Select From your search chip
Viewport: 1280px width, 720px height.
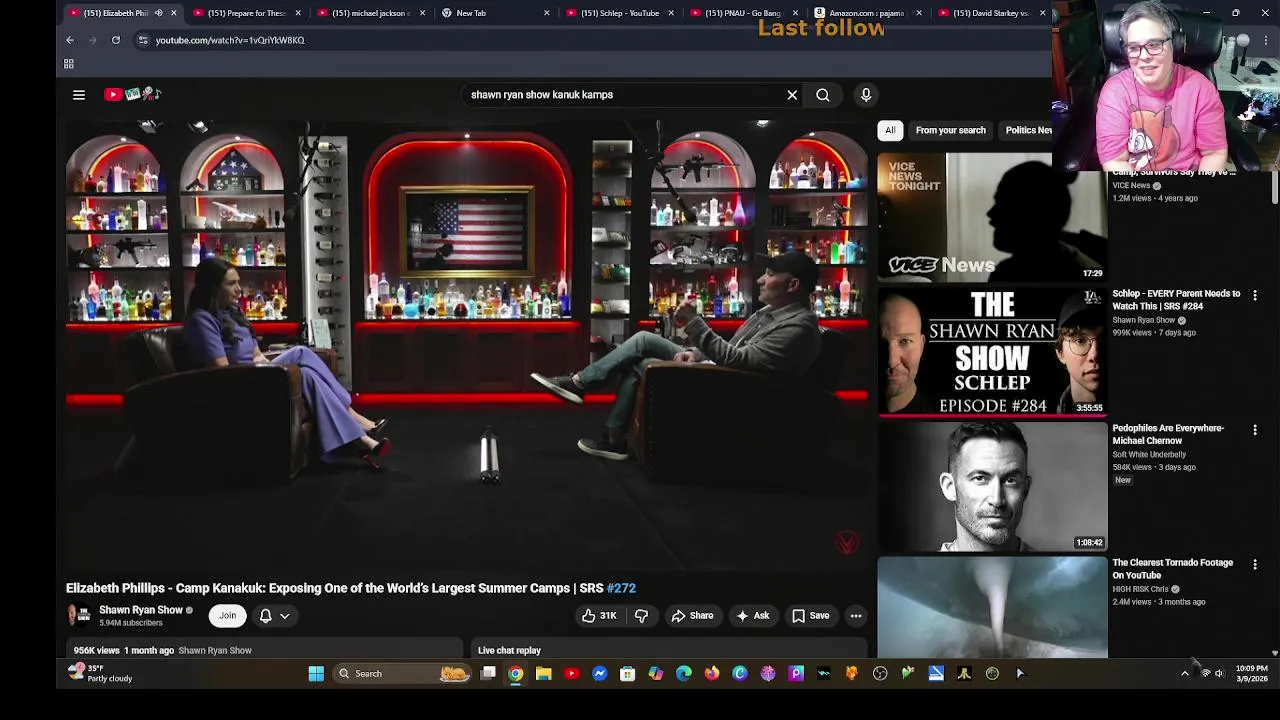(950, 130)
